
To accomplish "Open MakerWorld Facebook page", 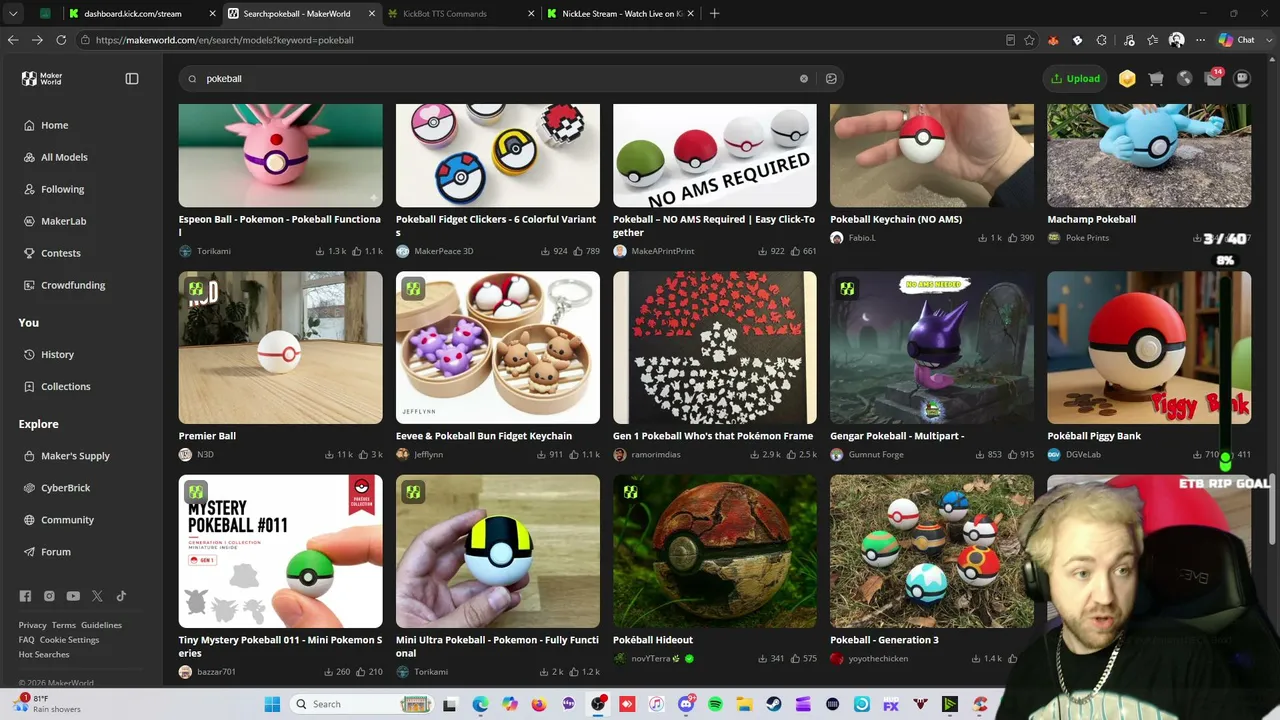I will point(25,596).
